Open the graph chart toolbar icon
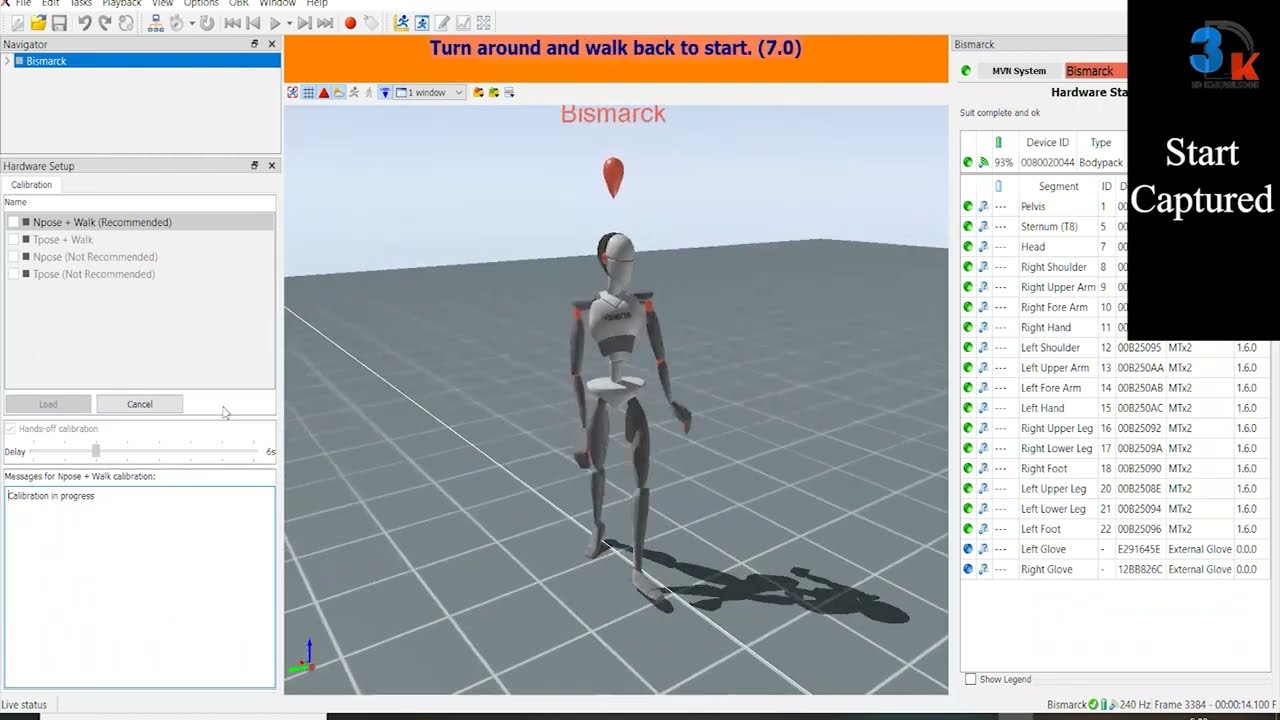 coord(464,23)
